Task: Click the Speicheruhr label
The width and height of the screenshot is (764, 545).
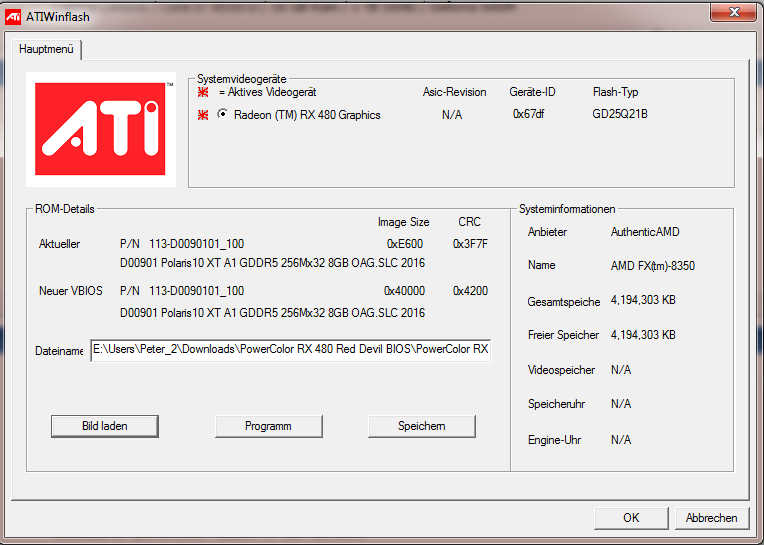Action: click(x=556, y=404)
